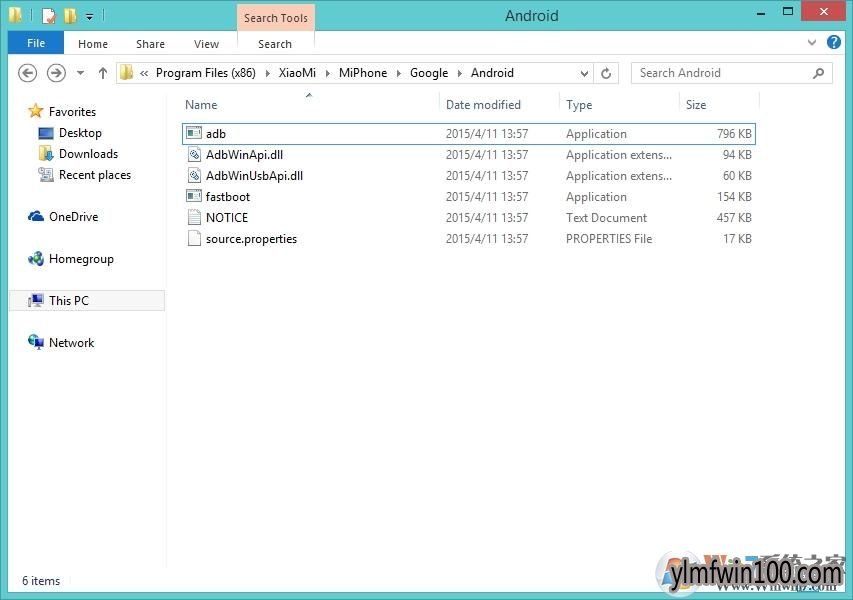The image size is (853, 600).
Task: Click the address bar folder icon
Action: [x=126, y=72]
